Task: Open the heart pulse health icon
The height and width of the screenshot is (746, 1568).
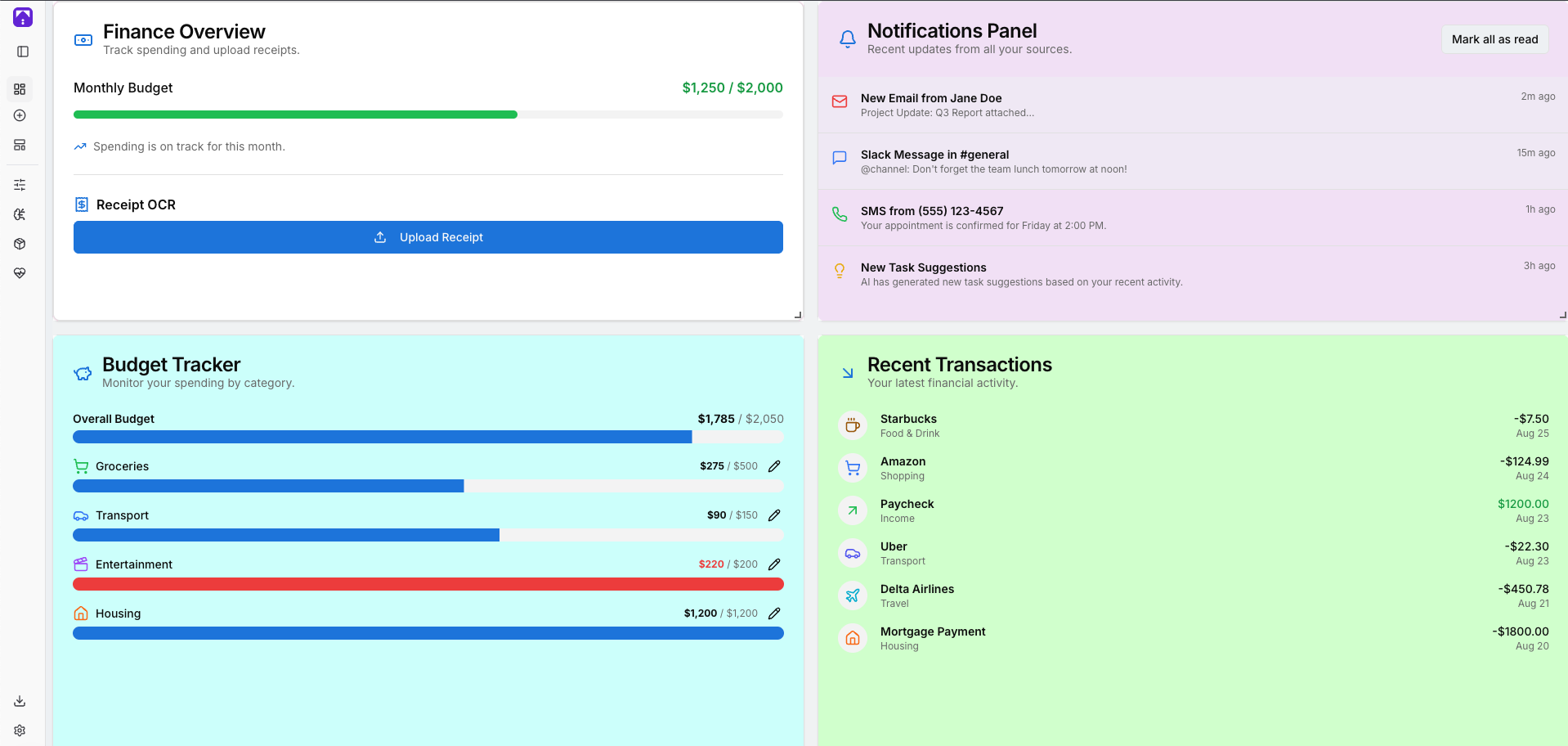Action: (x=20, y=273)
